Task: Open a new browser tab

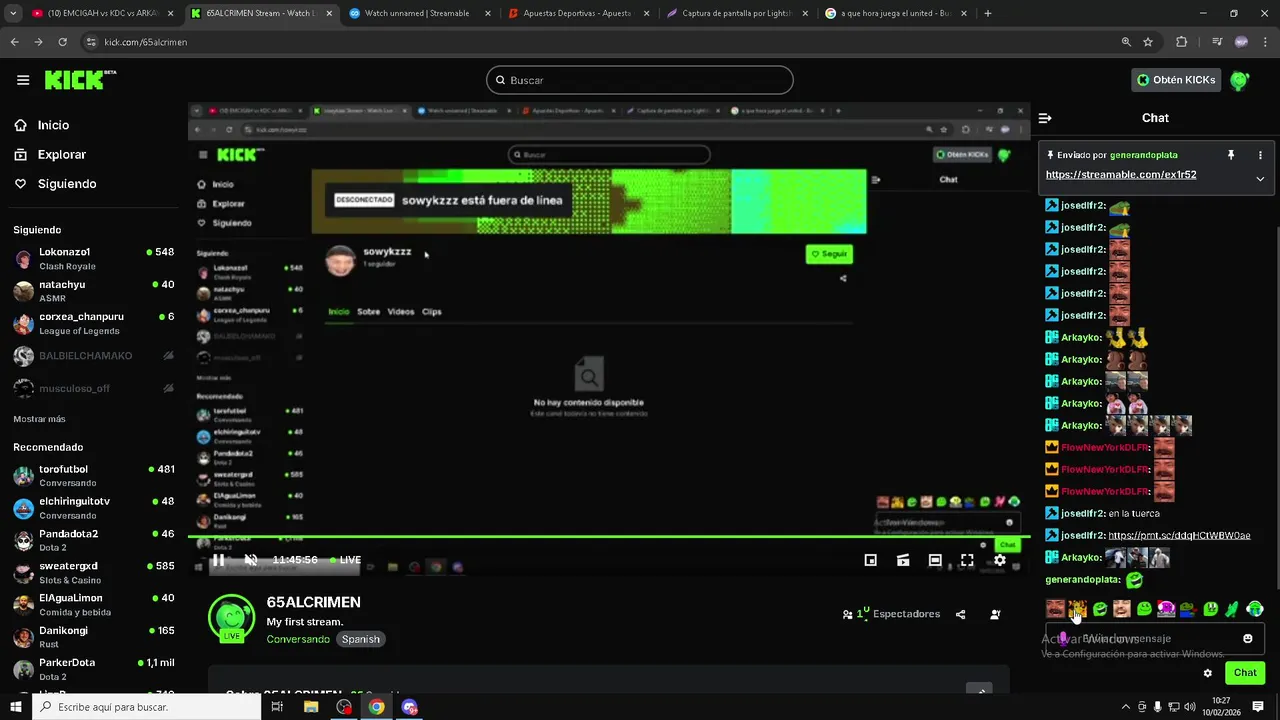Action: 988,14
